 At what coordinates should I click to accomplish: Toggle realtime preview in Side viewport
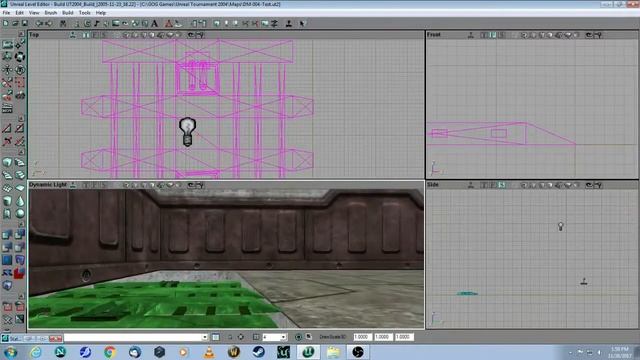(471, 185)
